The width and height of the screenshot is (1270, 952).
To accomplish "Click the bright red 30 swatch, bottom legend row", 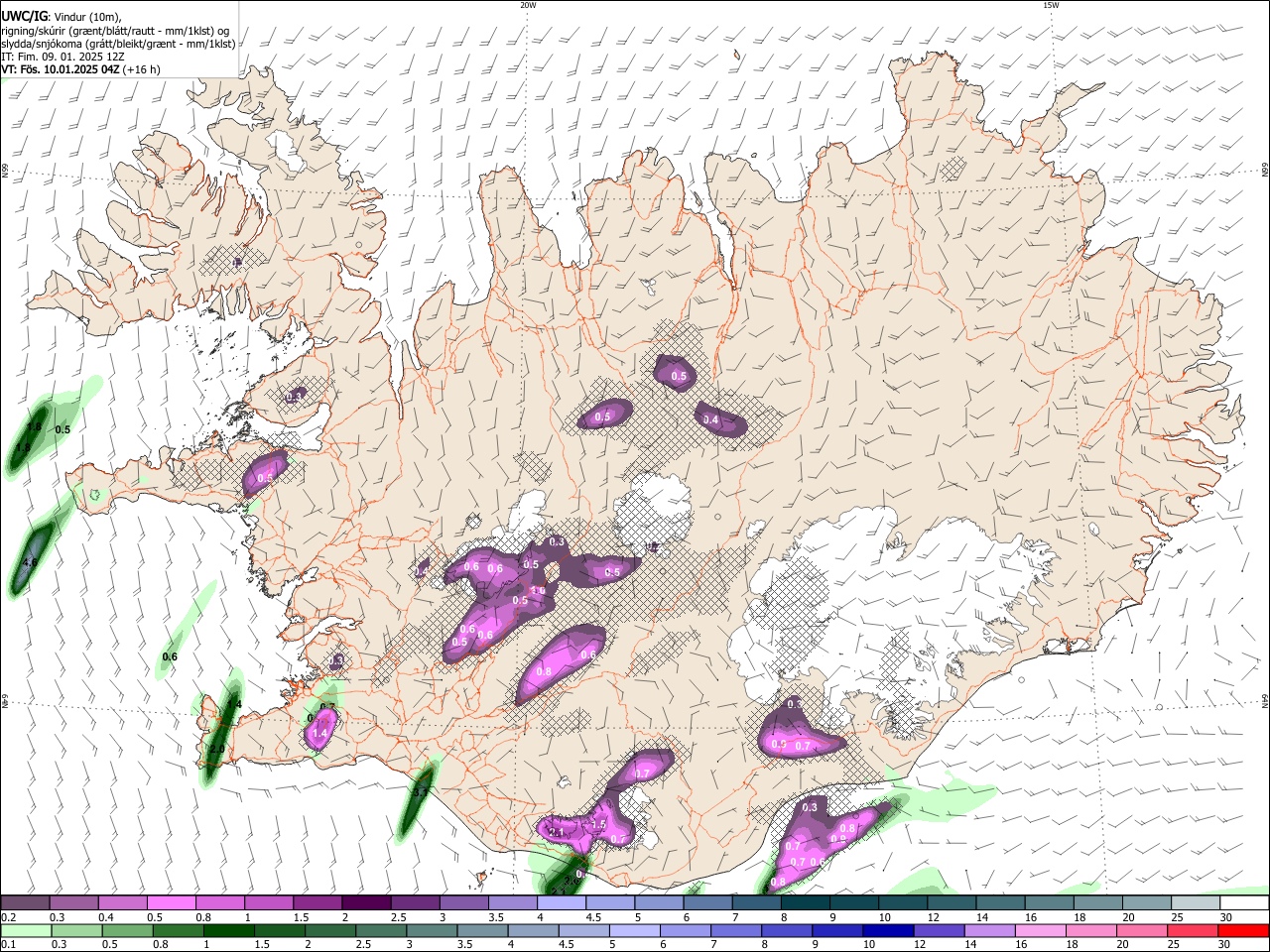I will pyautogui.click(x=1243, y=931).
